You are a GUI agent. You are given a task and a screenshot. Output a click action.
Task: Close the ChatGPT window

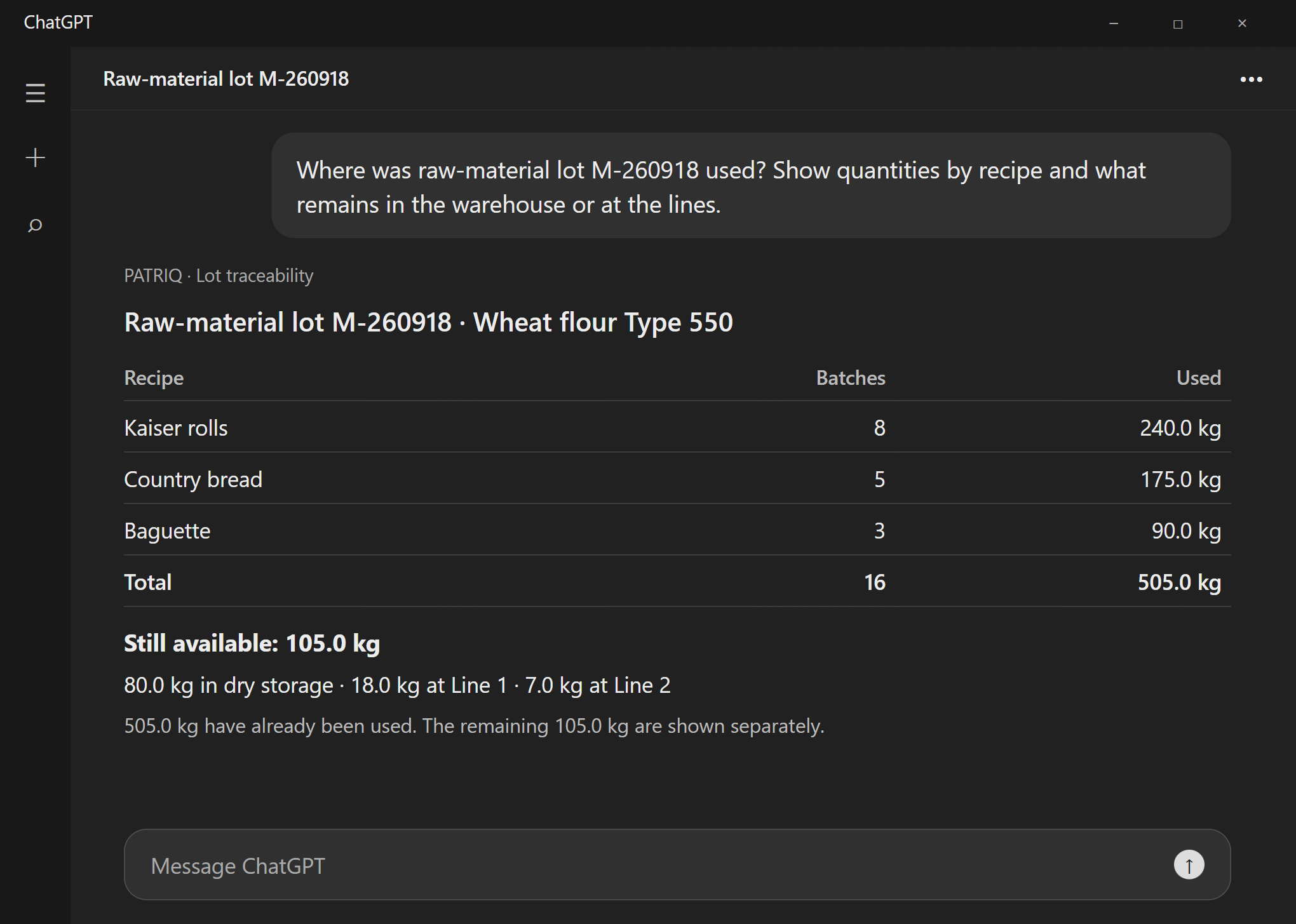(x=1242, y=23)
